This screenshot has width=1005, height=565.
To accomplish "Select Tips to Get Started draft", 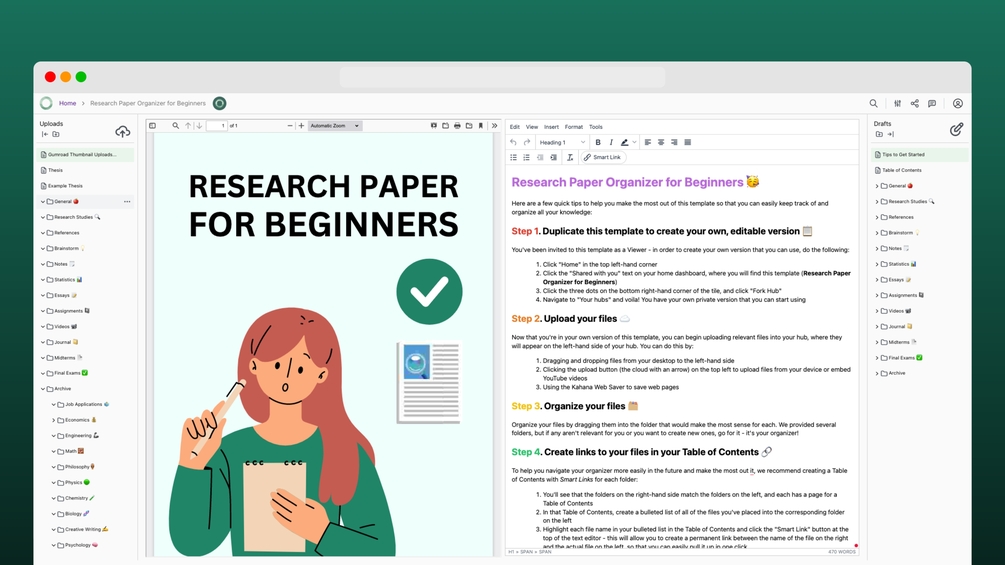I will pyautogui.click(x=922, y=154).
